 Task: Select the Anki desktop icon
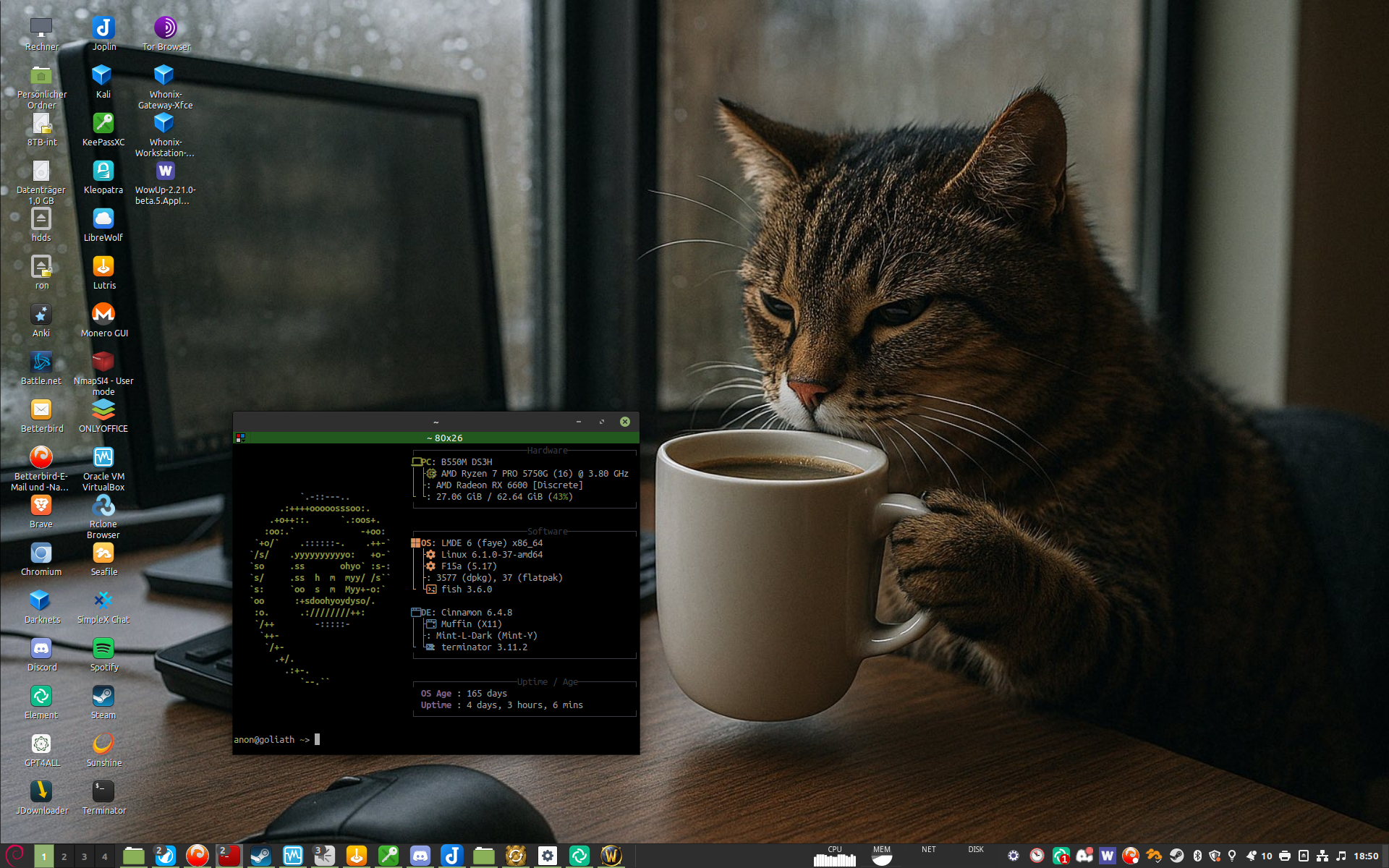[41, 320]
